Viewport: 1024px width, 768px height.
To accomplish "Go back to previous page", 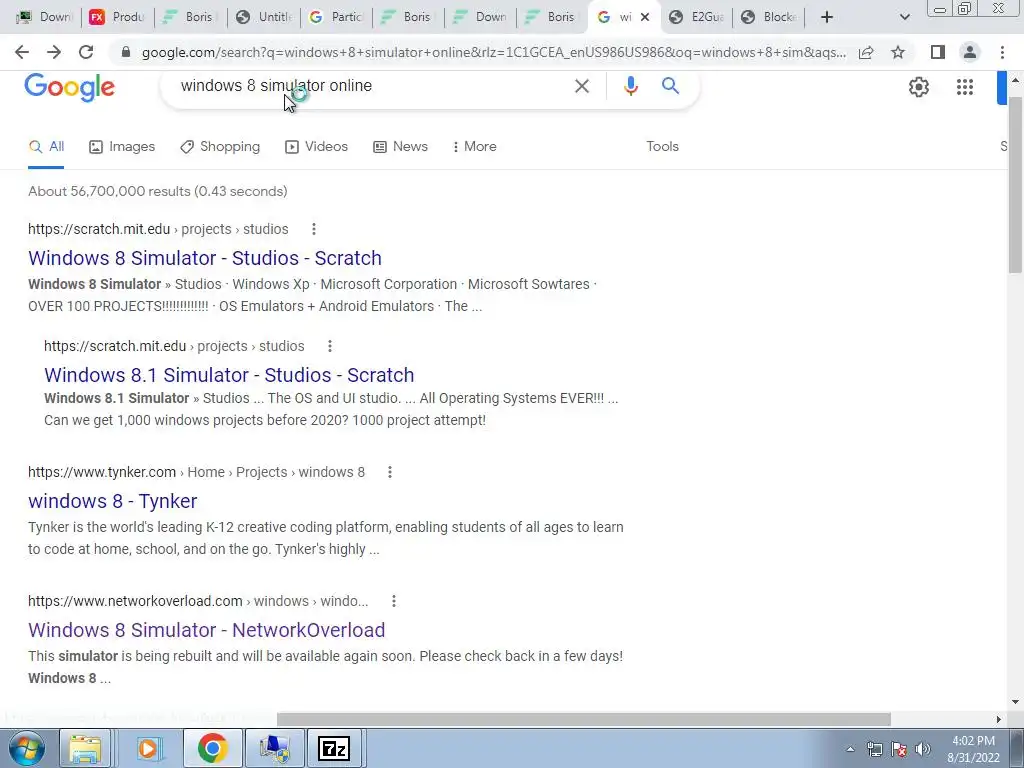I will tap(22, 52).
